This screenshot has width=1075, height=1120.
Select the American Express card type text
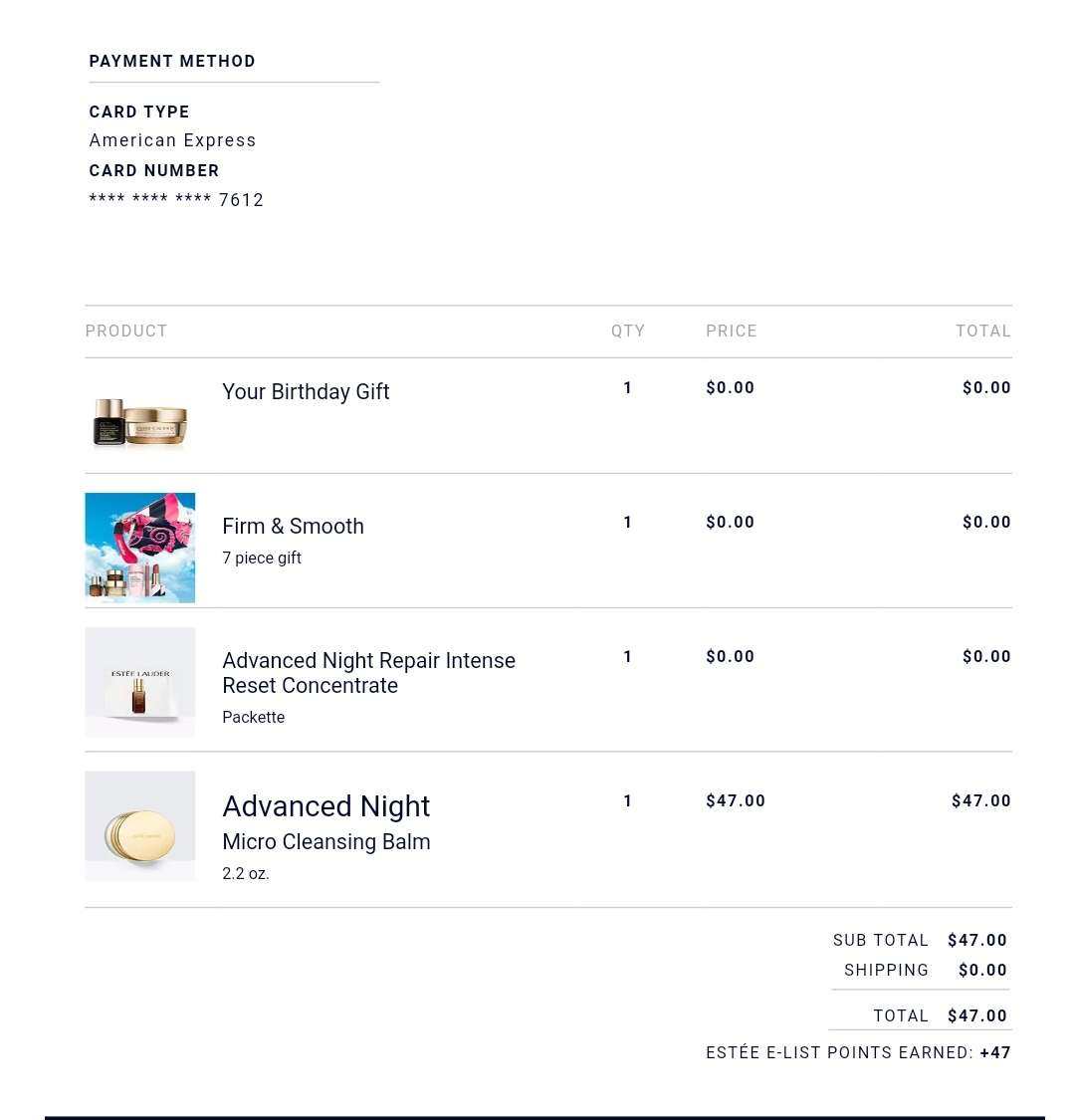pos(172,140)
